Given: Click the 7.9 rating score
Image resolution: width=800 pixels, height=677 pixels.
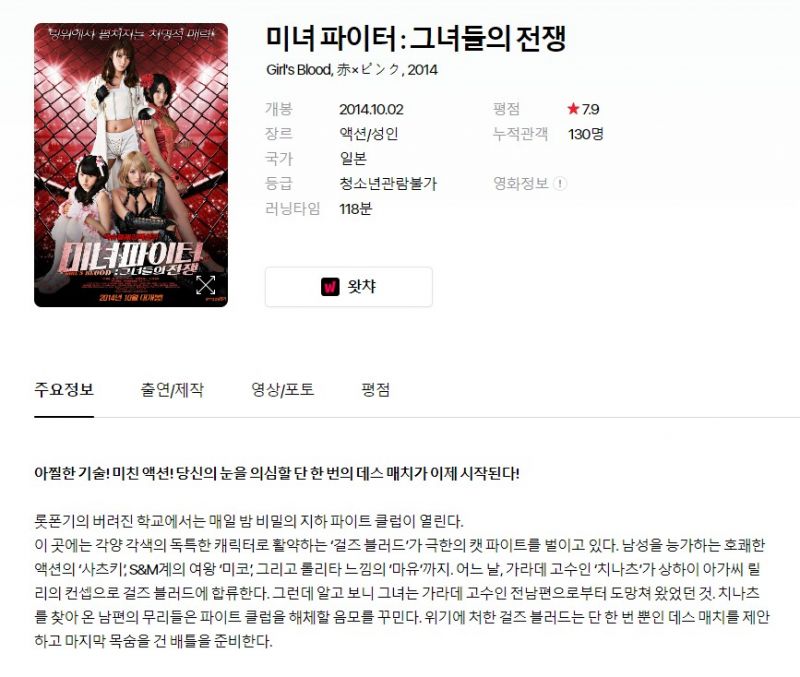Looking at the screenshot, I should click(591, 109).
